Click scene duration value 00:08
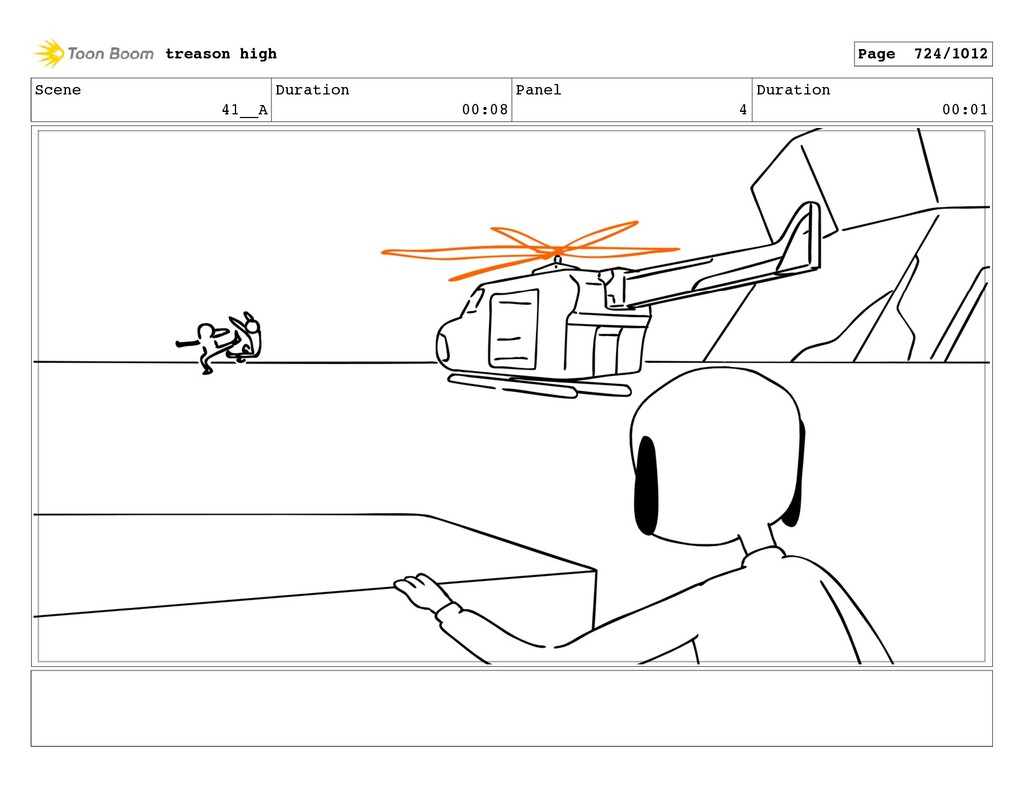Viewport: 1024px width, 793px height. pos(485,110)
